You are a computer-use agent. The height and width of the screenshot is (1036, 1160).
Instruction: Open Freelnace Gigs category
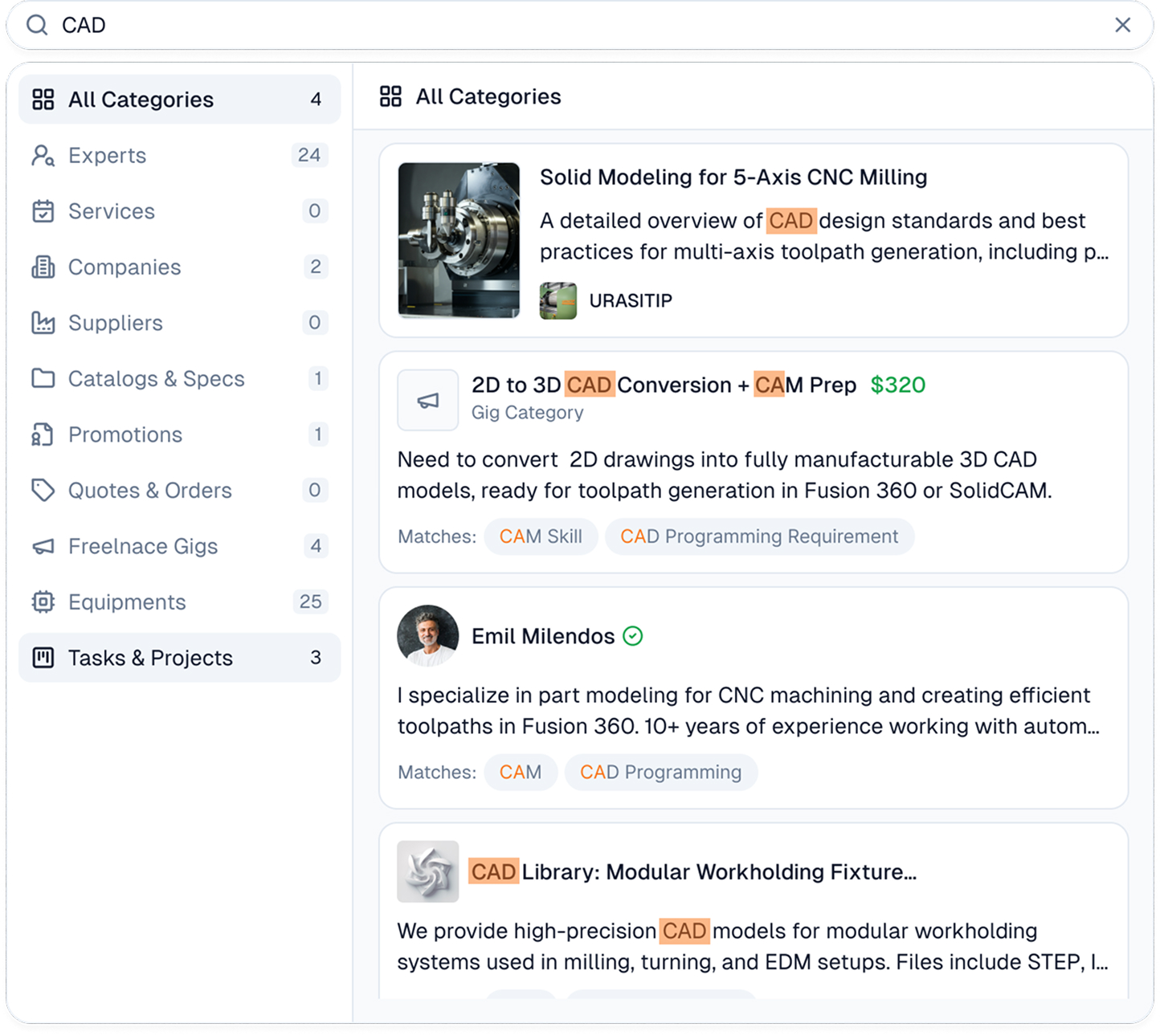pyautogui.click(x=180, y=546)
